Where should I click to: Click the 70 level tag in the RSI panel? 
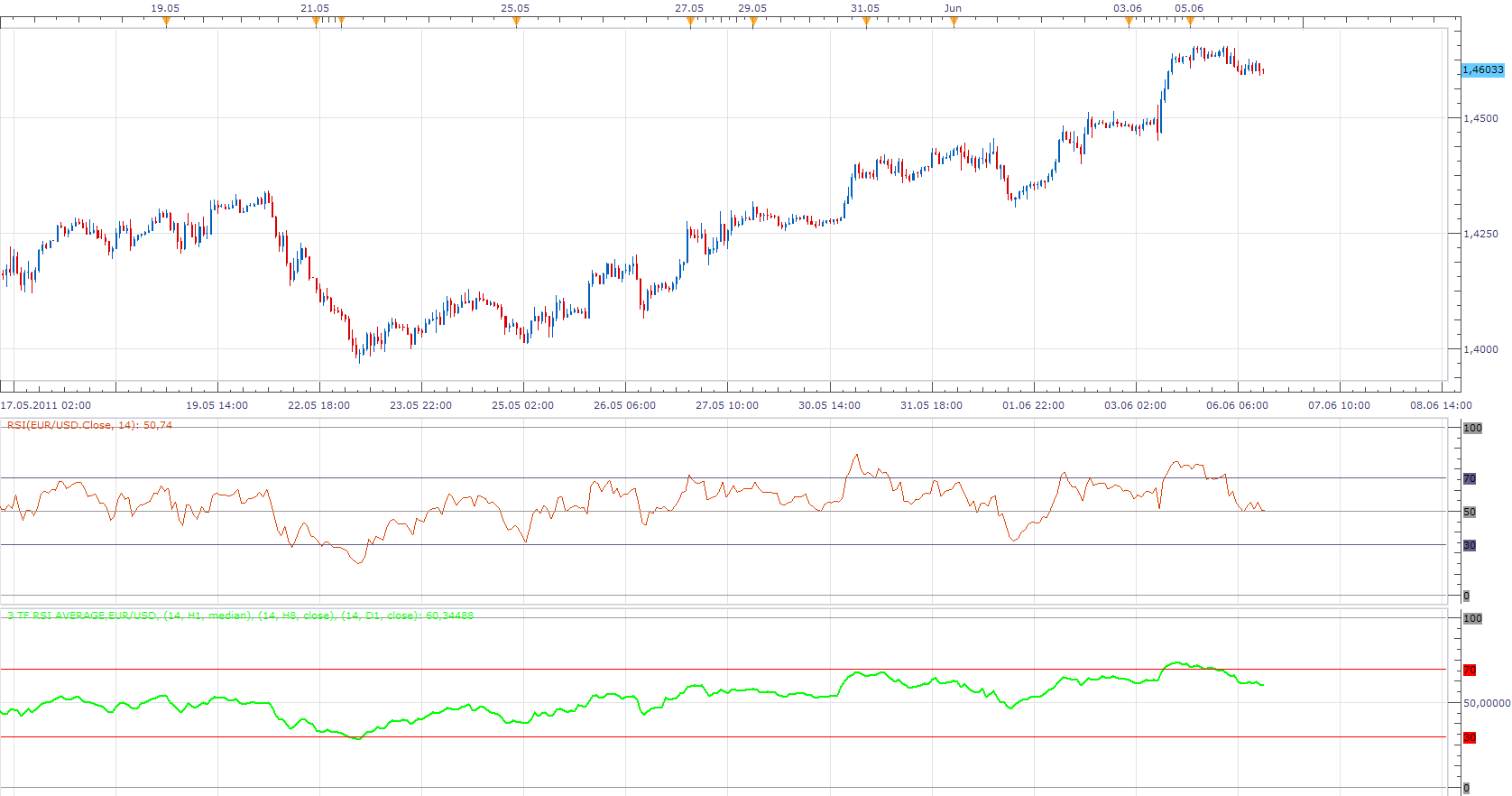point(1470,478)
